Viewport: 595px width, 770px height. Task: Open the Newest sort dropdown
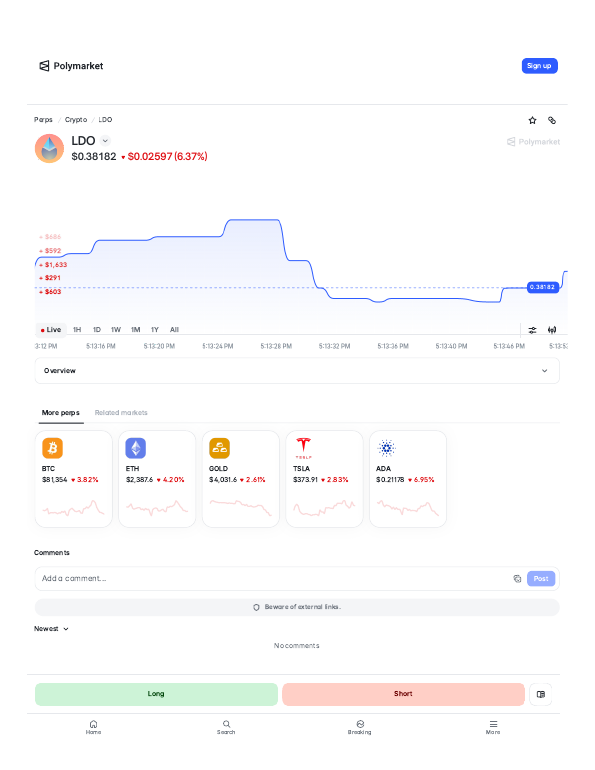[x=51, y=629]
